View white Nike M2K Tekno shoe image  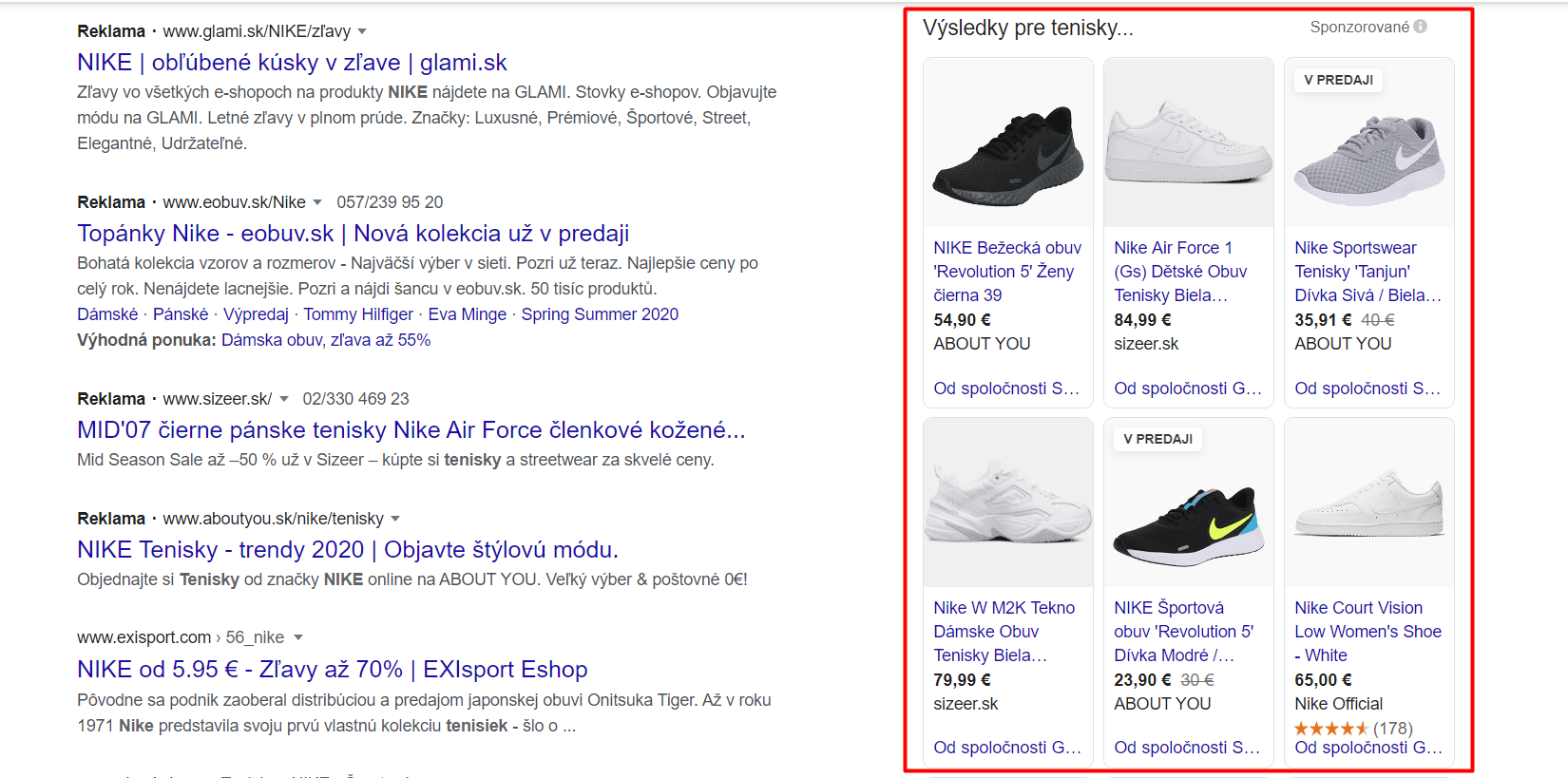(1008, 503)
